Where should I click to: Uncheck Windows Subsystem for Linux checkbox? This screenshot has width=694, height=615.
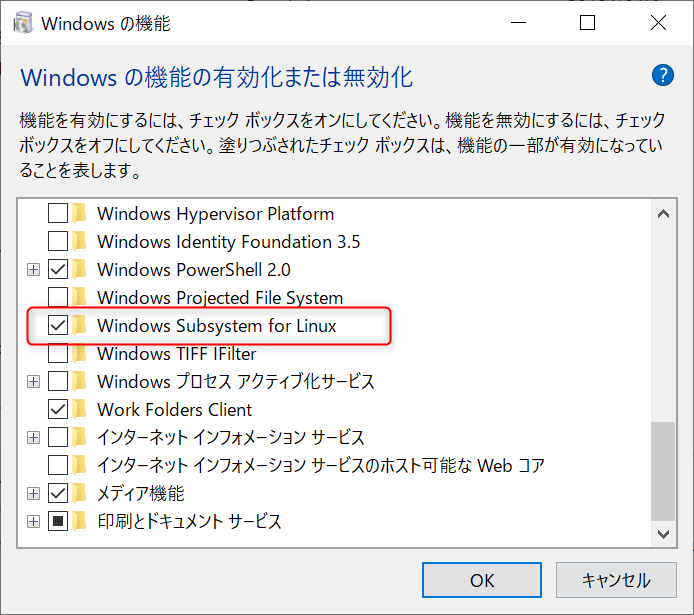click(x=58, y=325)
